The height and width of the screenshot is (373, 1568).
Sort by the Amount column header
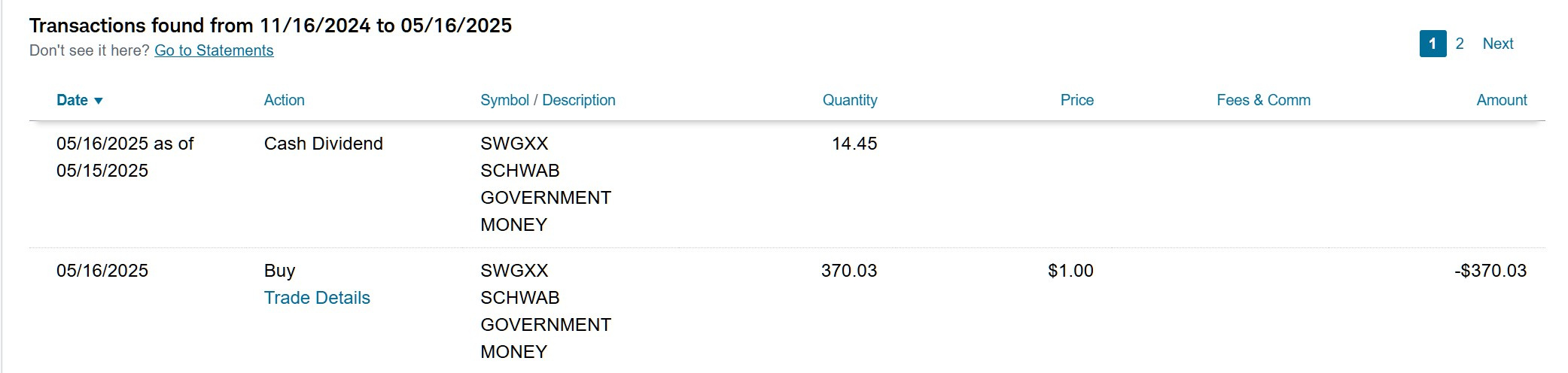pos(1502,100)
